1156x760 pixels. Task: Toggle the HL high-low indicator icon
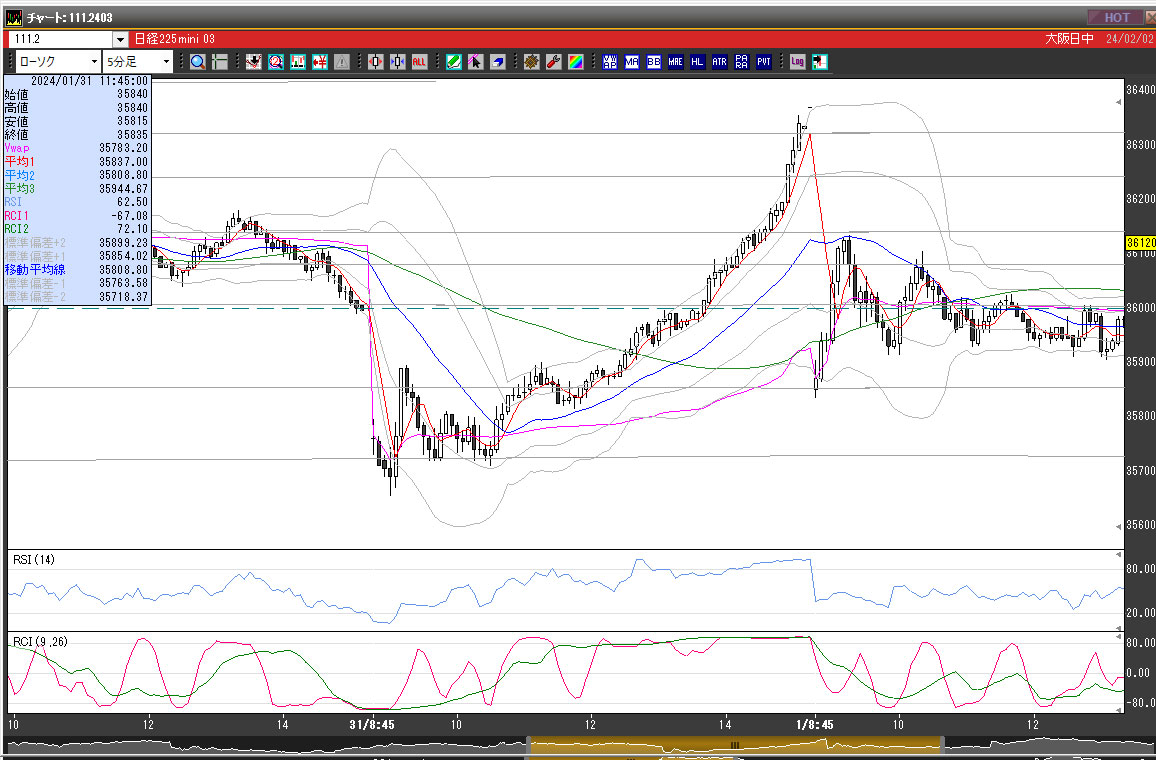coord(697,62)
